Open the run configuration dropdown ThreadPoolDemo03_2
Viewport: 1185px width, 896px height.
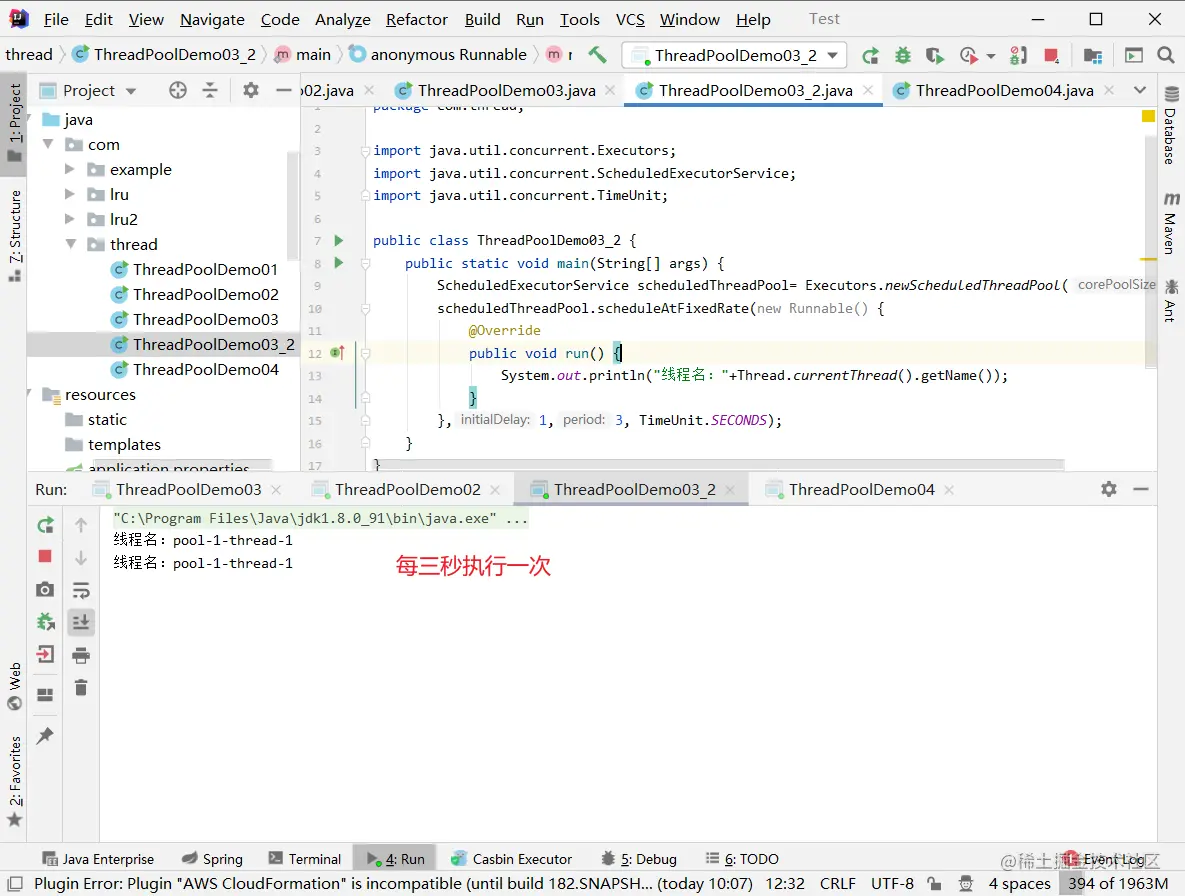click(x=733, y=55)
